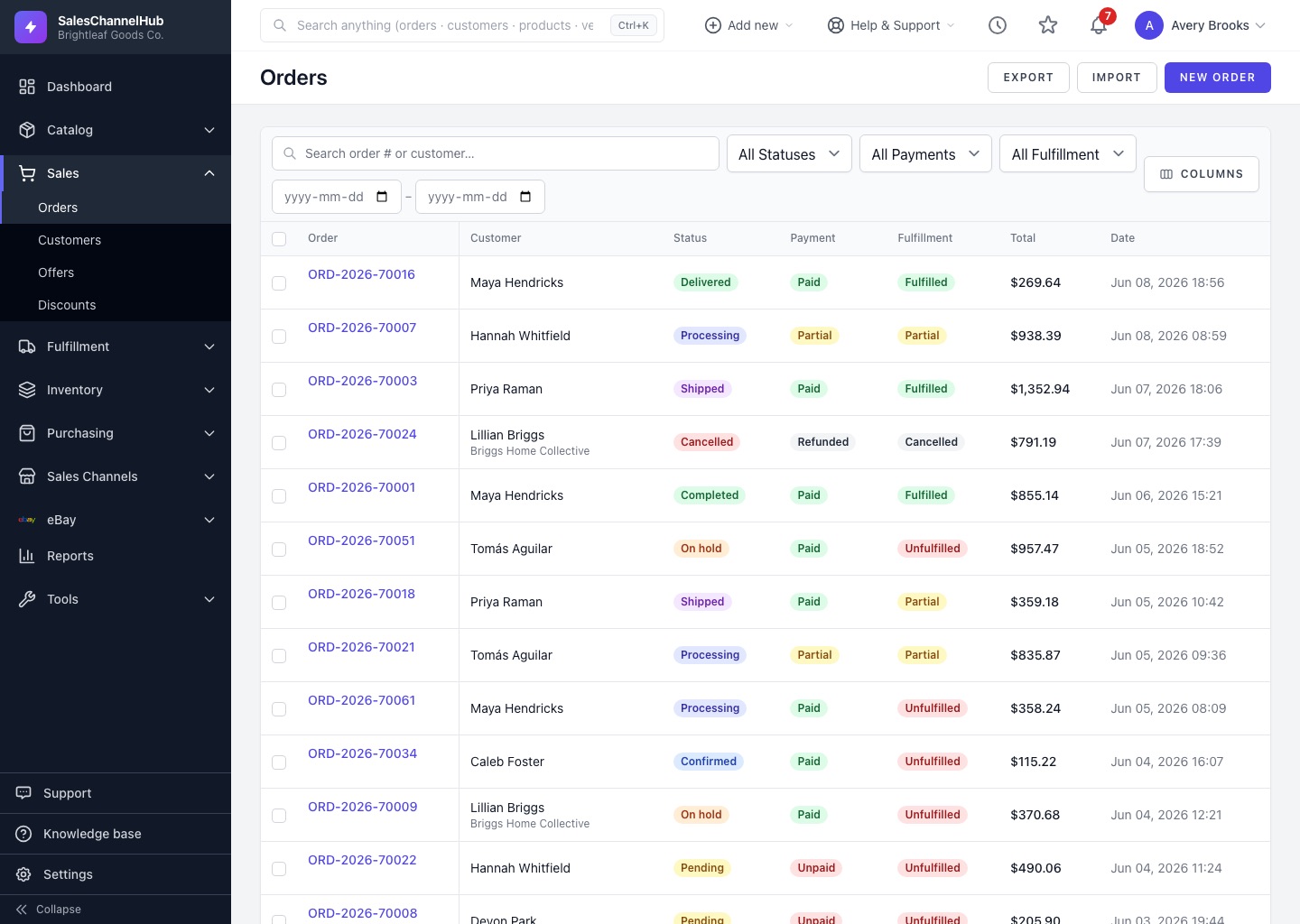Check the row ORD-2026-70051 checkbox
The width and height of the screenshot is (1300, 924).
point(279,550)
